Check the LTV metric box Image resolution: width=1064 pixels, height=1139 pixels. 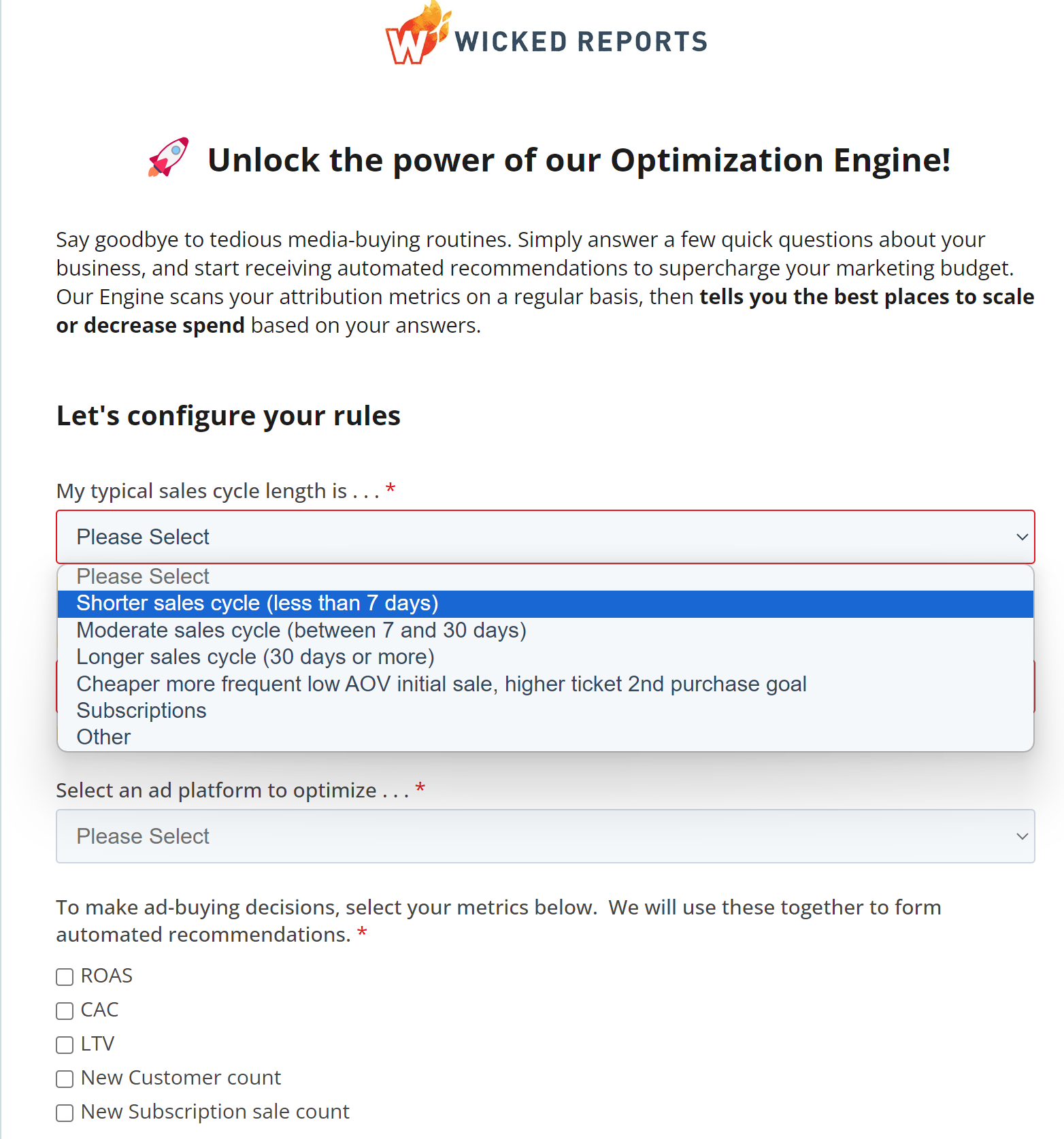pyautogui.click(x=65, y=1045)
